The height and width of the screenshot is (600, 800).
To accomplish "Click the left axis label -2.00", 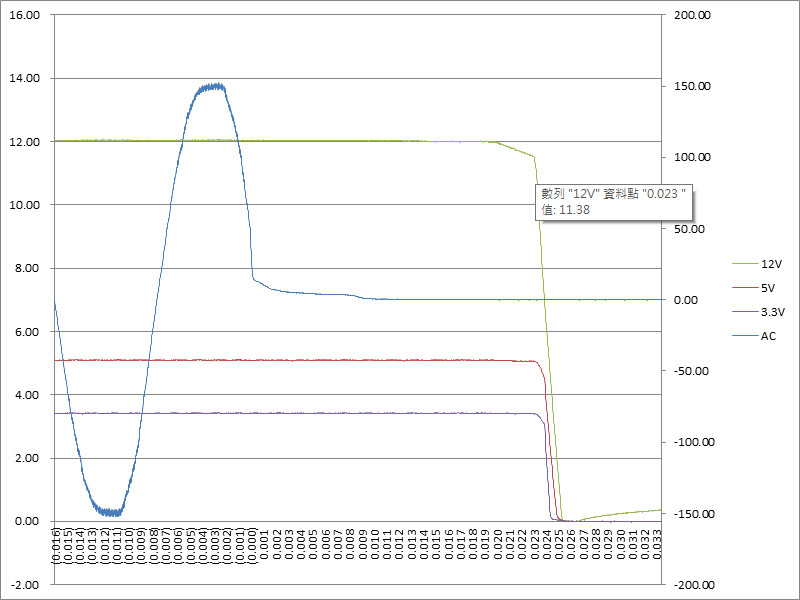I will pyautogui.click(x=26, y=585).
